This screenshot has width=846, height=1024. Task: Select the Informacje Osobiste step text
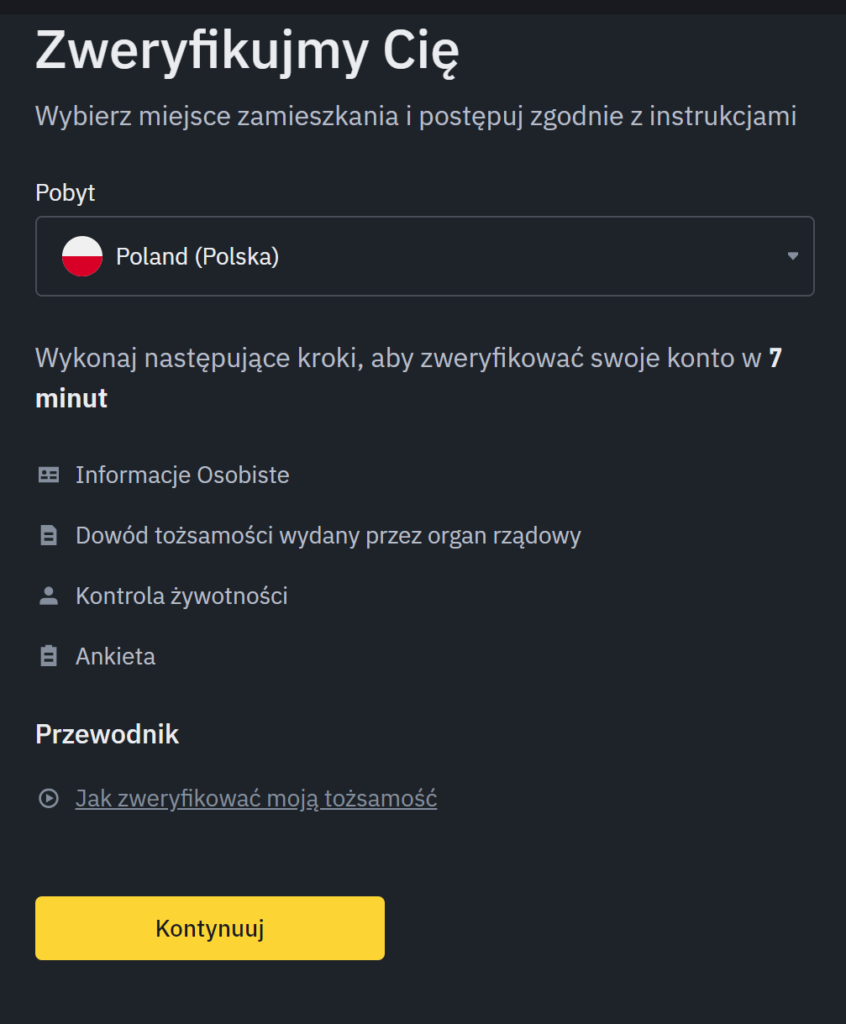(182, 475)
